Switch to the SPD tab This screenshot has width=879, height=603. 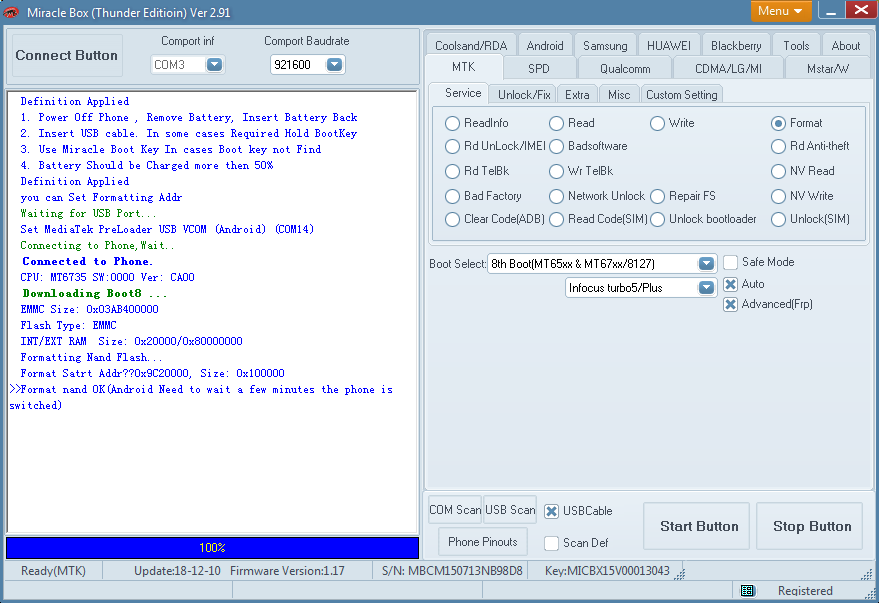pos(539,68)
